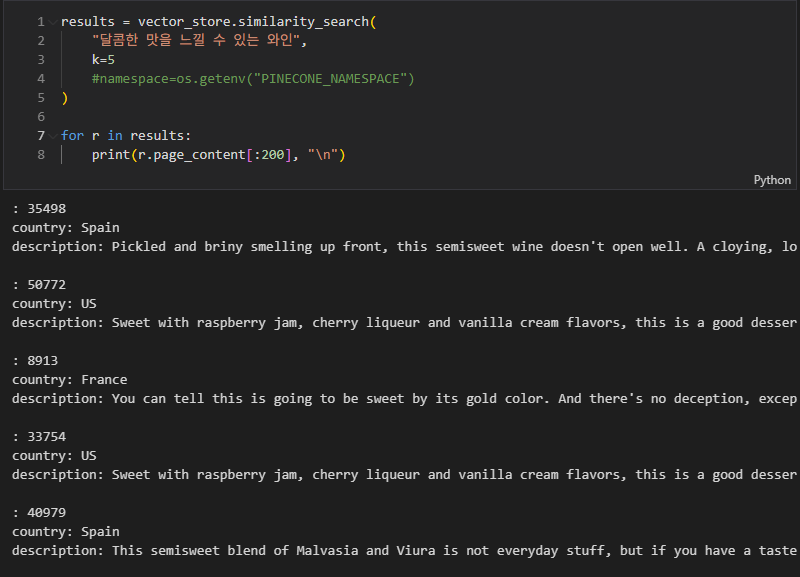Click output result ID 35498
The width and height of the screenshot is (800, 577).
(x=46, y=209)
